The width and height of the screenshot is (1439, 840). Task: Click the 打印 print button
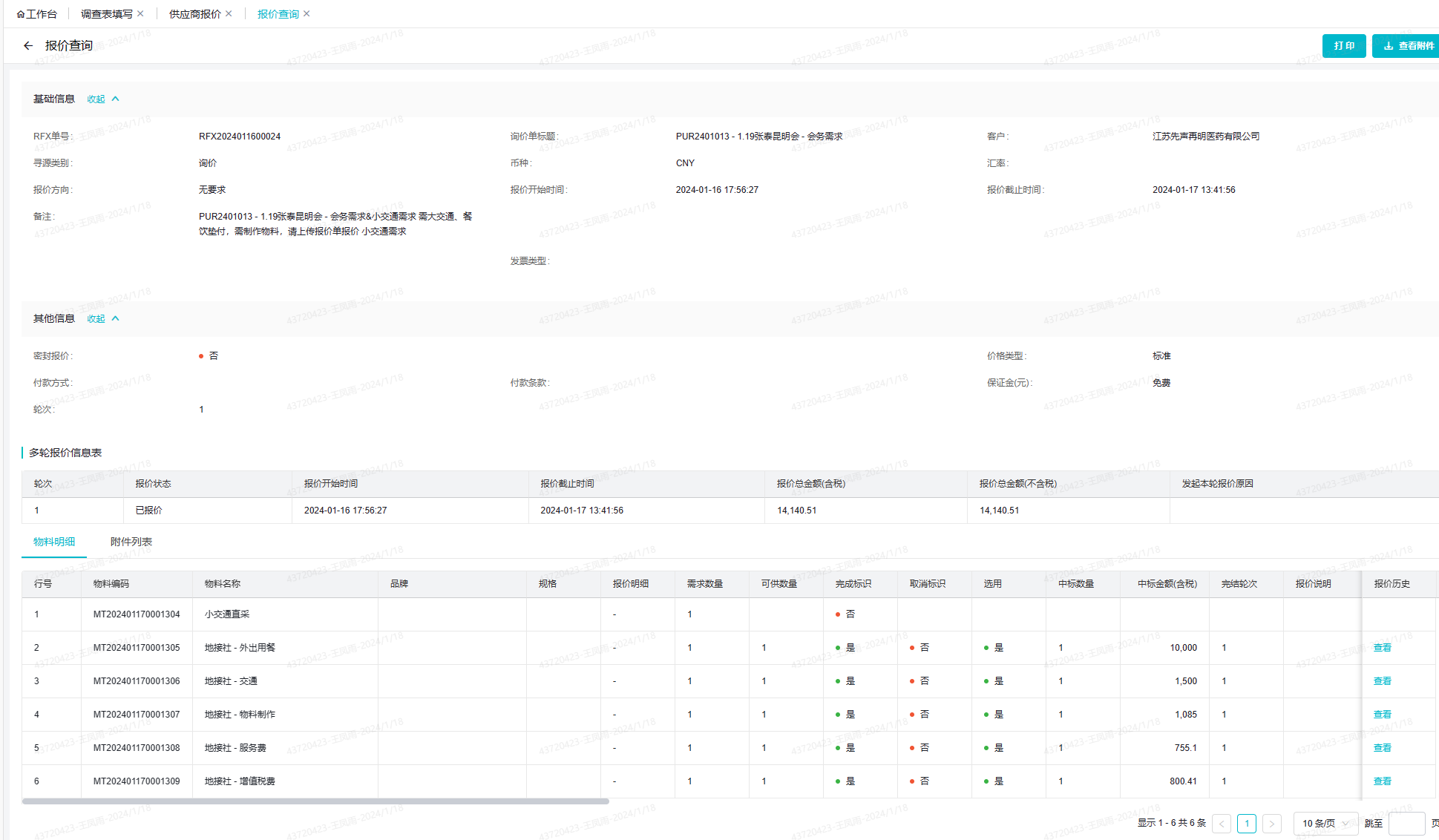click(x=1343, y=46)
